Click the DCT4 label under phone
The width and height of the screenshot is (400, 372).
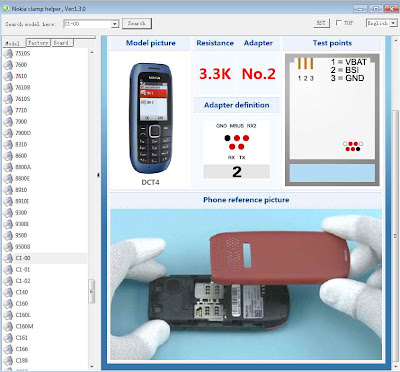[x=150, y=182]
